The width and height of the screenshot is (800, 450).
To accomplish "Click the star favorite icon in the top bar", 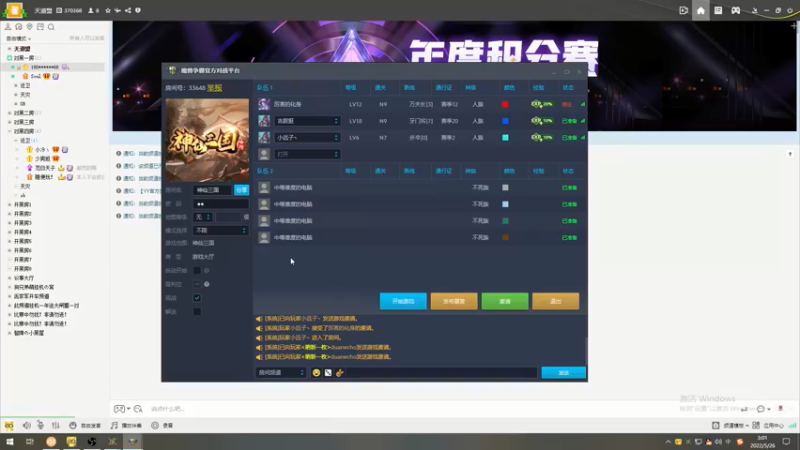I will [x=108, y=11].
